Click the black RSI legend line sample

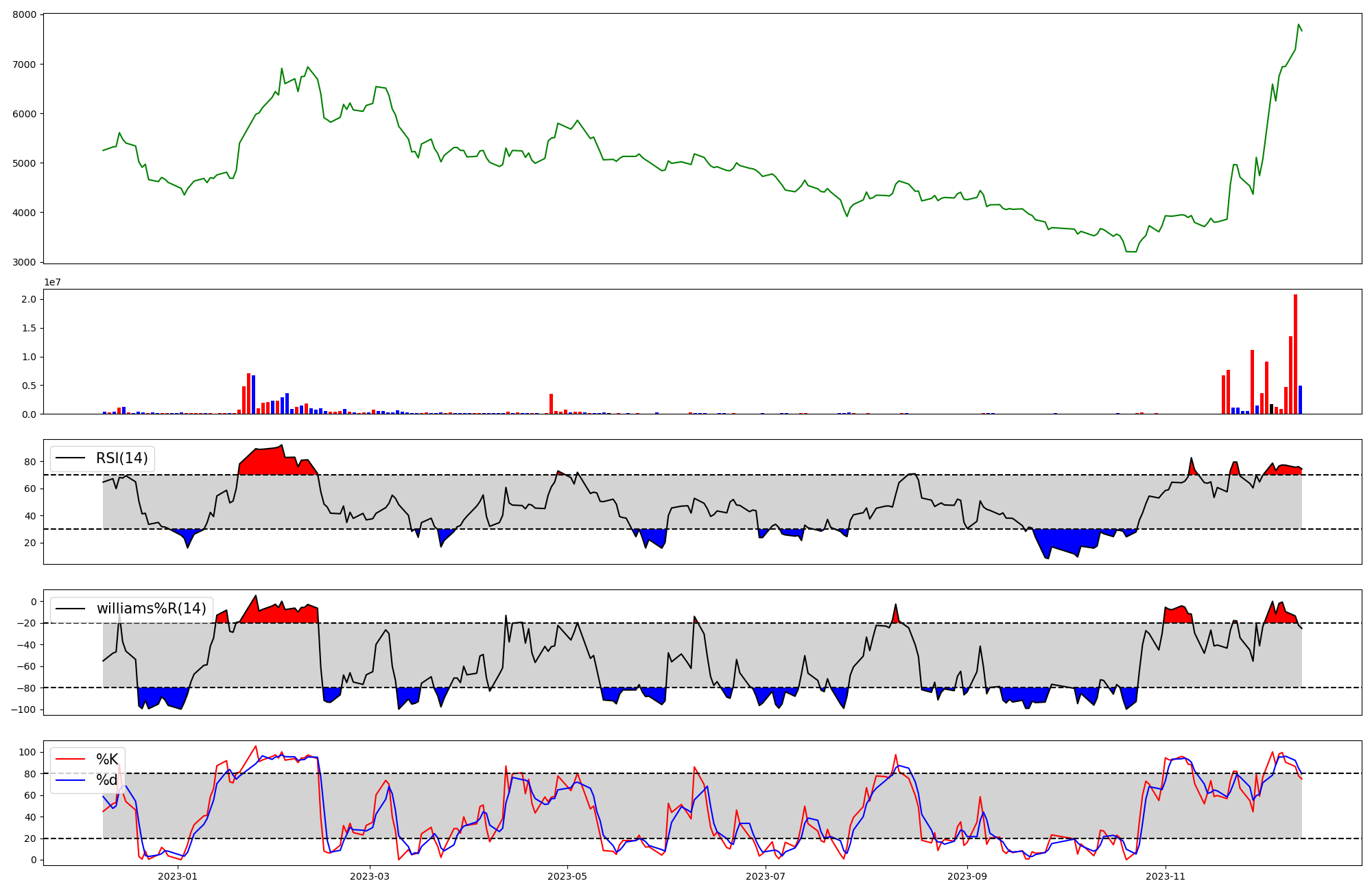pyautogui.click(x=71, y=458)
